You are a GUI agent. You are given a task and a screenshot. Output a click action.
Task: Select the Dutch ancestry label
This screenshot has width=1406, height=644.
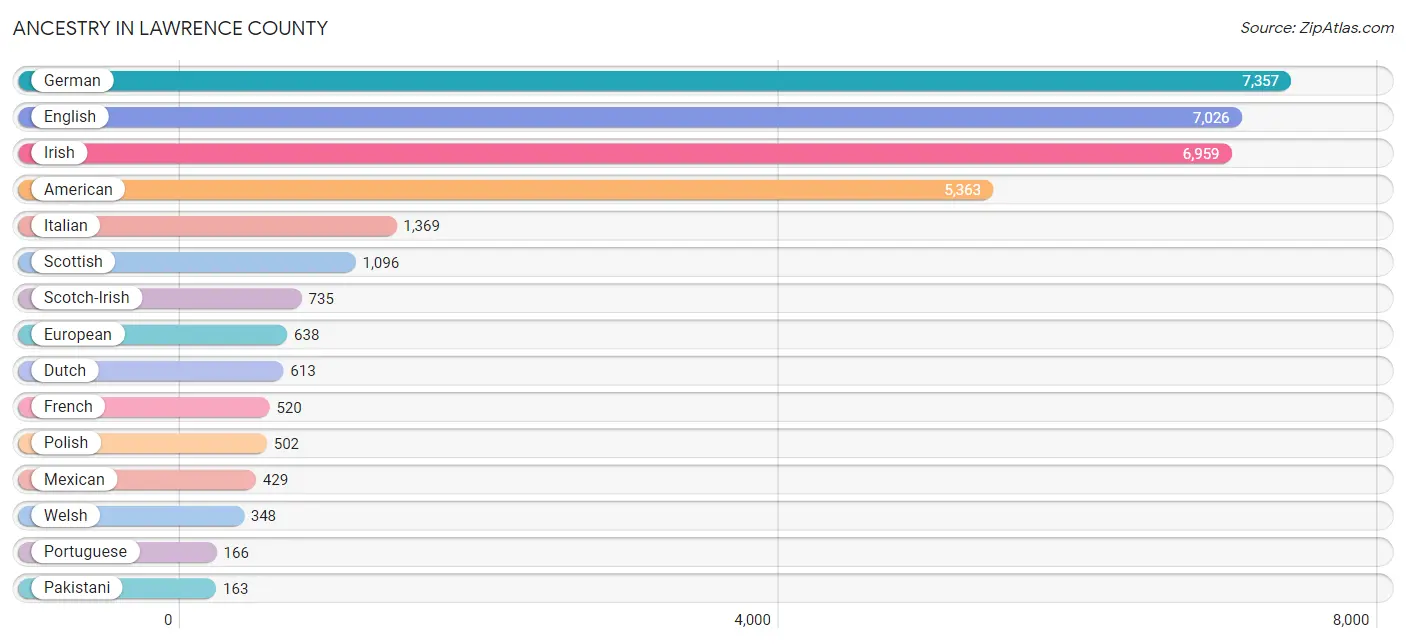(x=65, y=371)
